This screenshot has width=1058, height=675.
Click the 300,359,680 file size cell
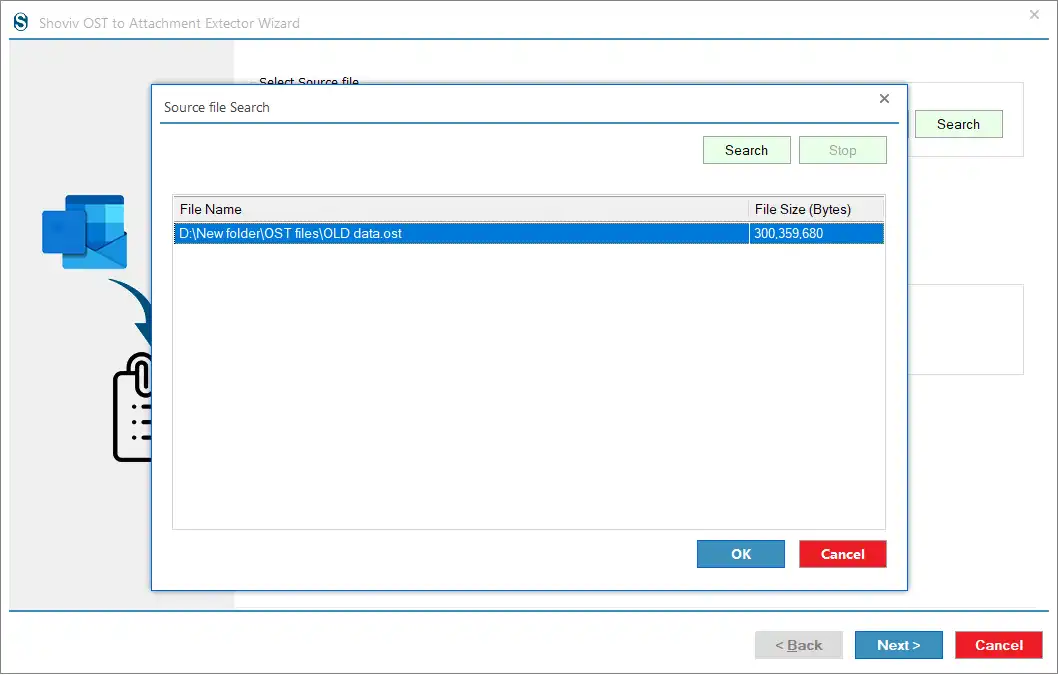[x=816, y=233]
